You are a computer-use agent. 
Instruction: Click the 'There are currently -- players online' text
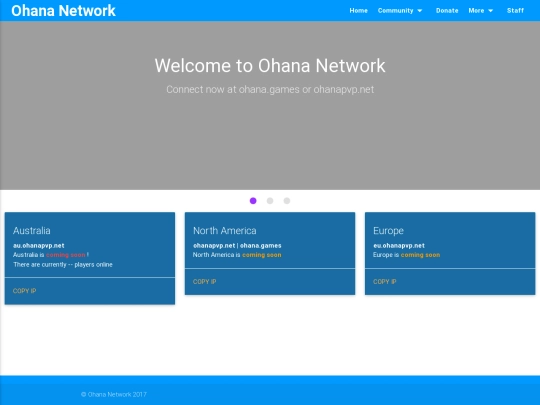coord(63,264)
